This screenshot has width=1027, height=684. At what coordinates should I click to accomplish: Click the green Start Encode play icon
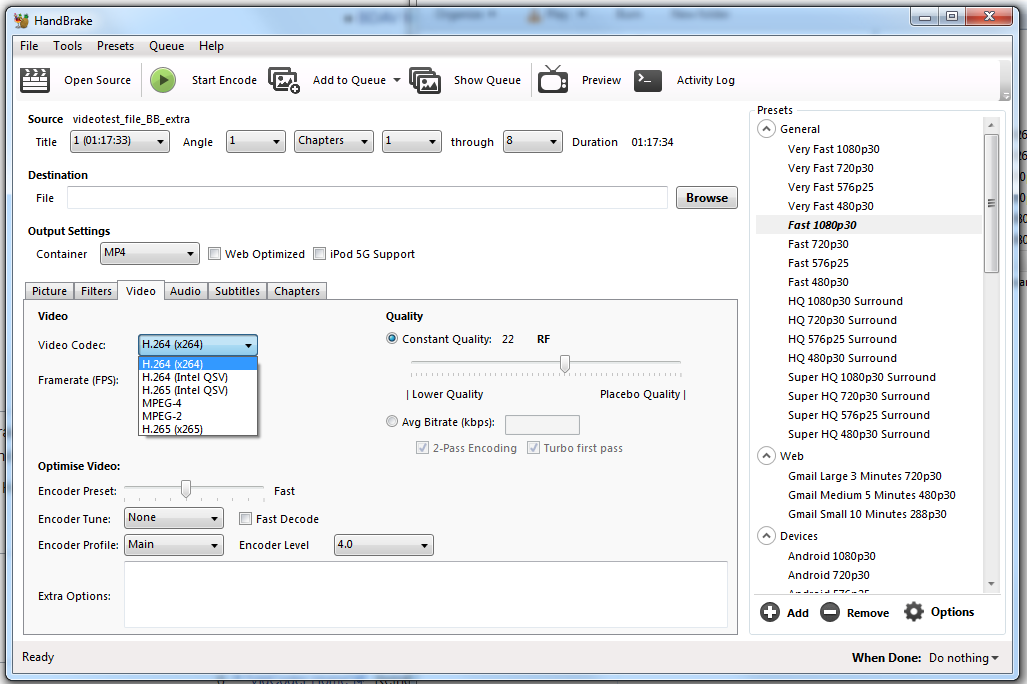163,80
